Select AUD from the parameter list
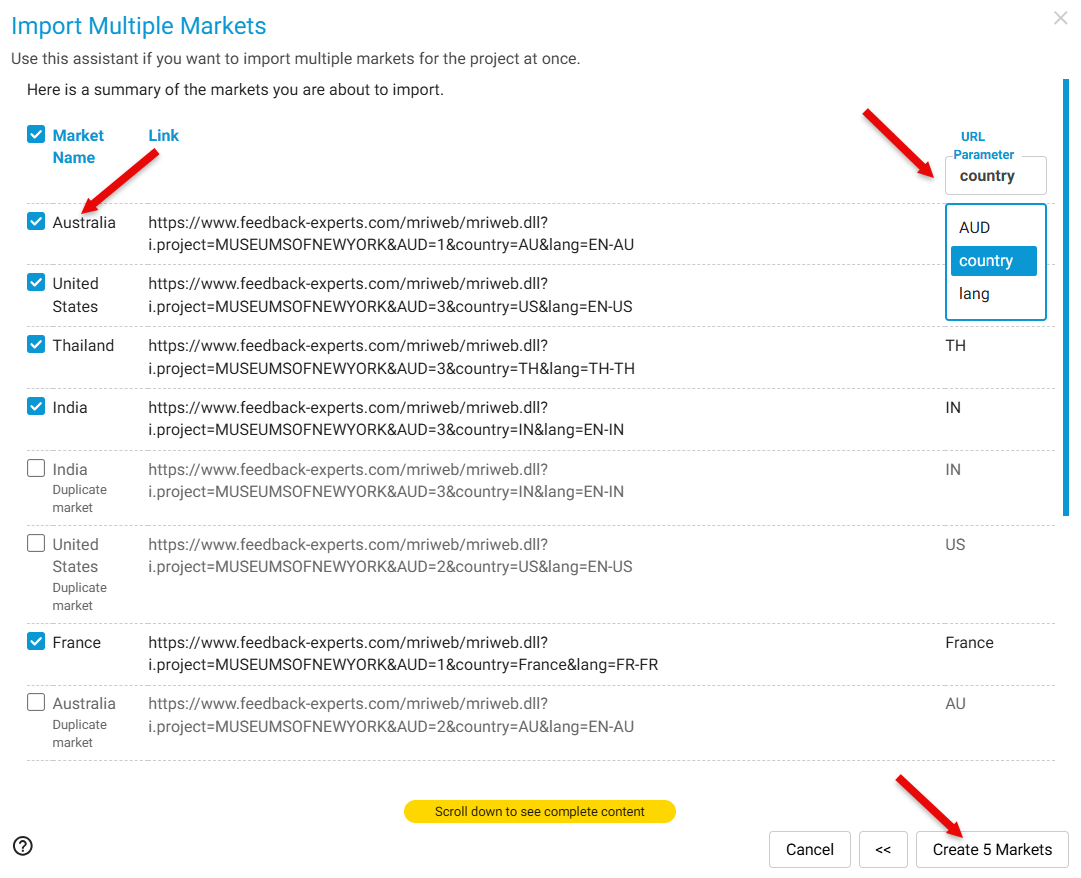The width and height of the screenshot is (1081, 878). (x=975, y=228)
